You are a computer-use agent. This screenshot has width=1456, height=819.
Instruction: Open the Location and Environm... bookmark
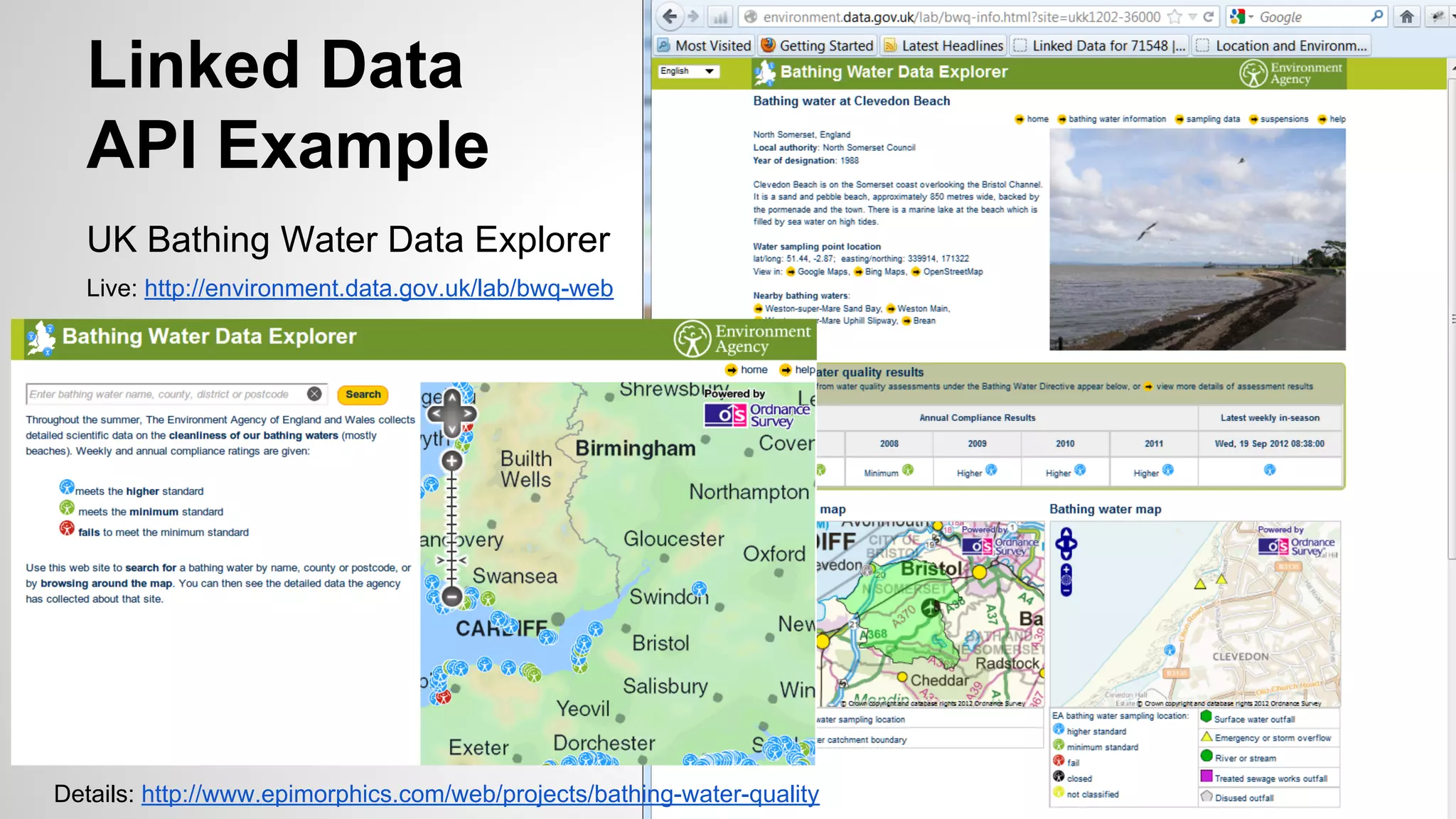(x=1283, y=45)
